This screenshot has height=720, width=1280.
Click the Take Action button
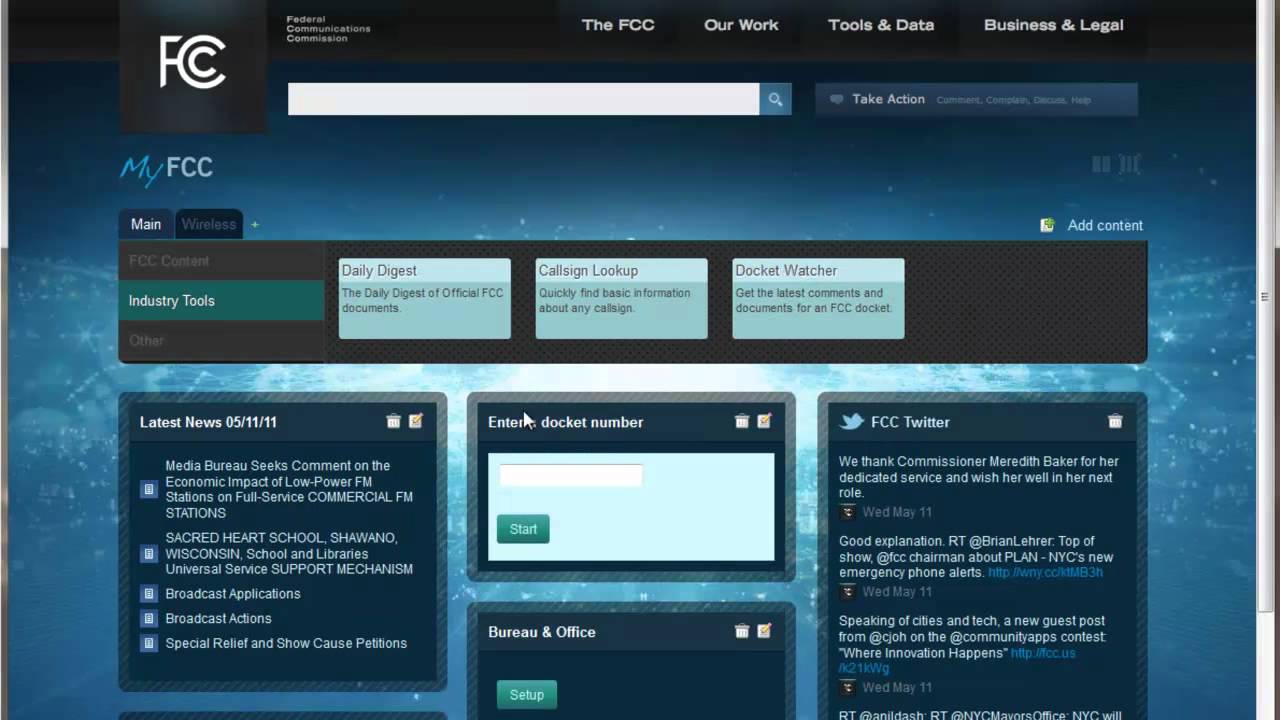976,99
